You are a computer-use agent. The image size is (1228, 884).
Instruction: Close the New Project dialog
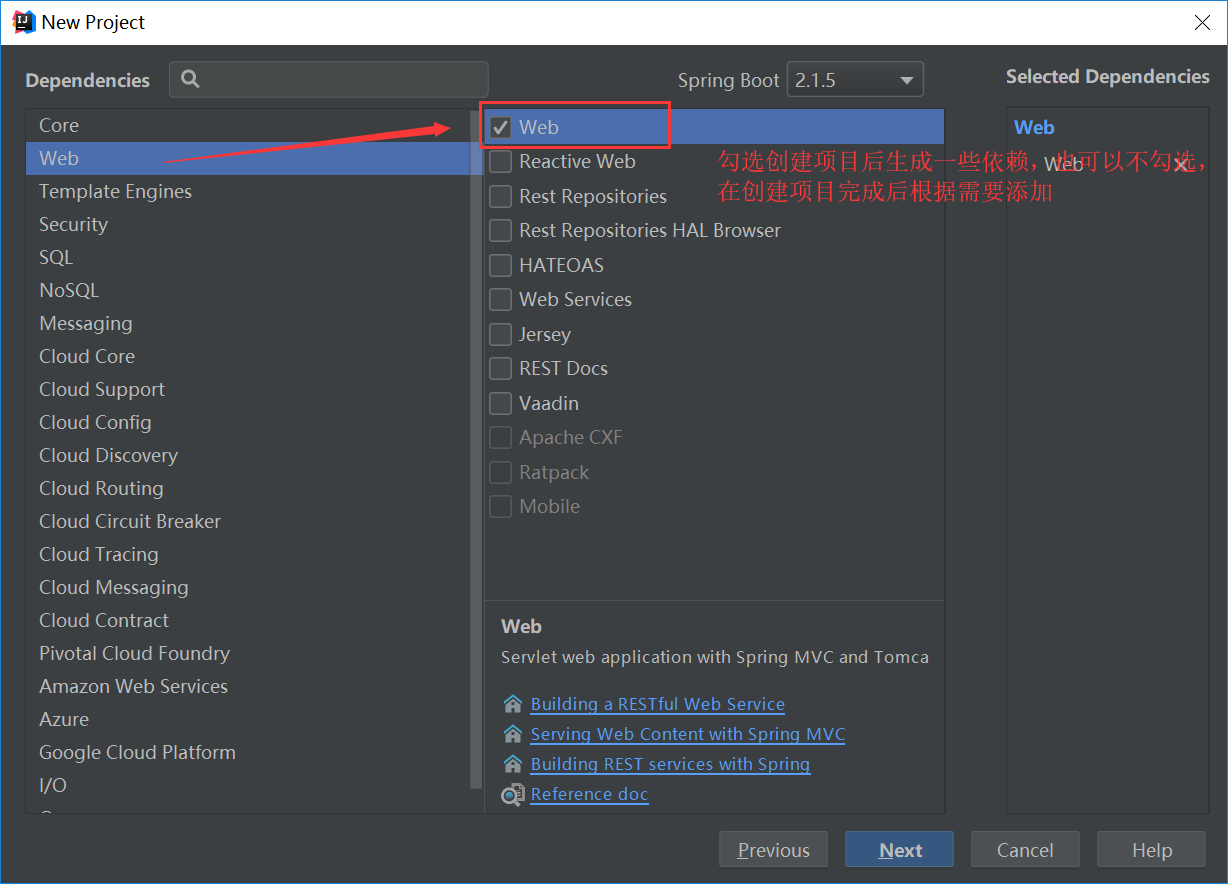click(x=1203, y=23)
